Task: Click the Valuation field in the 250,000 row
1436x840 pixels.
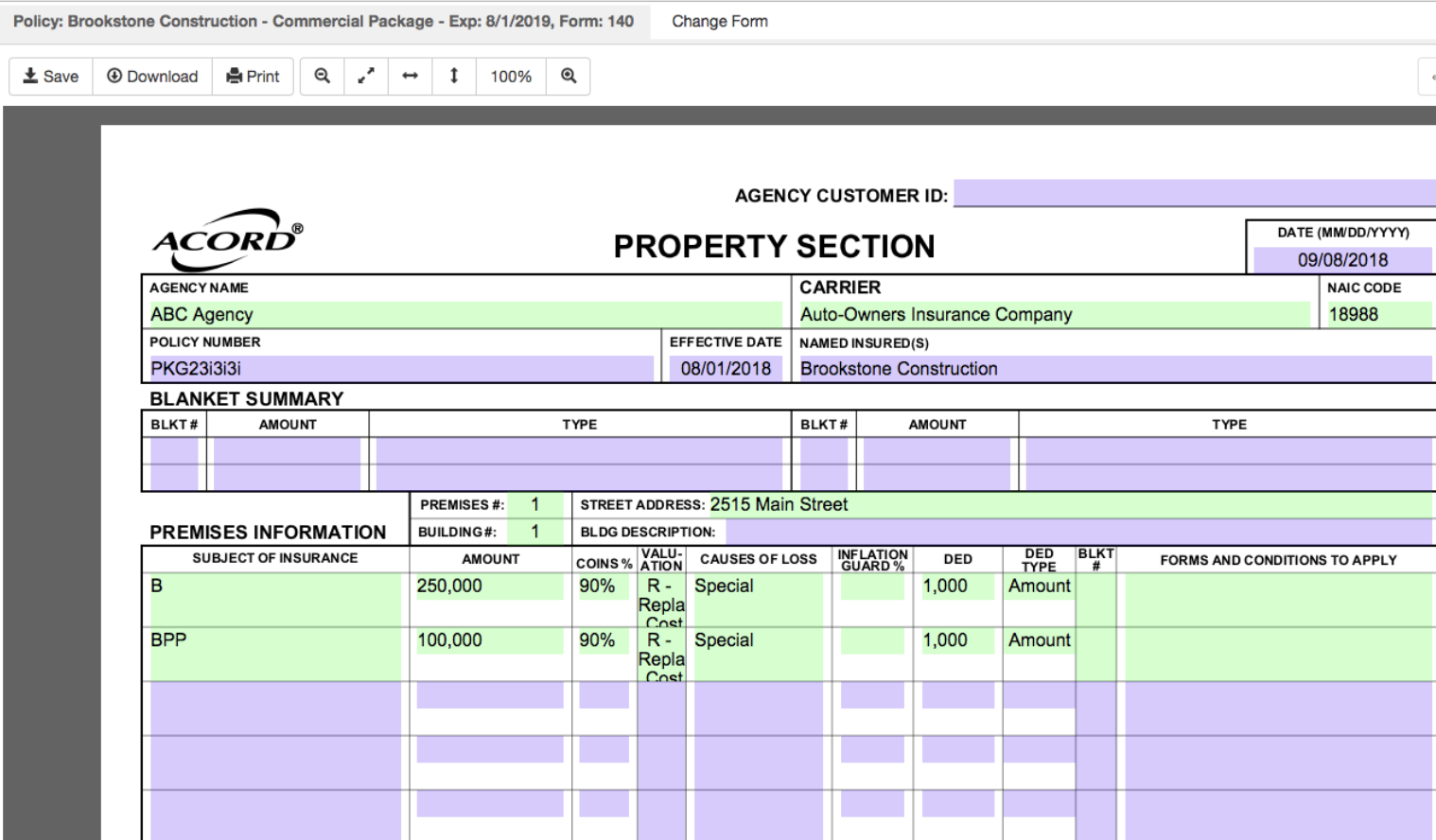Action: pyautogui.click(x=661, y=600)
